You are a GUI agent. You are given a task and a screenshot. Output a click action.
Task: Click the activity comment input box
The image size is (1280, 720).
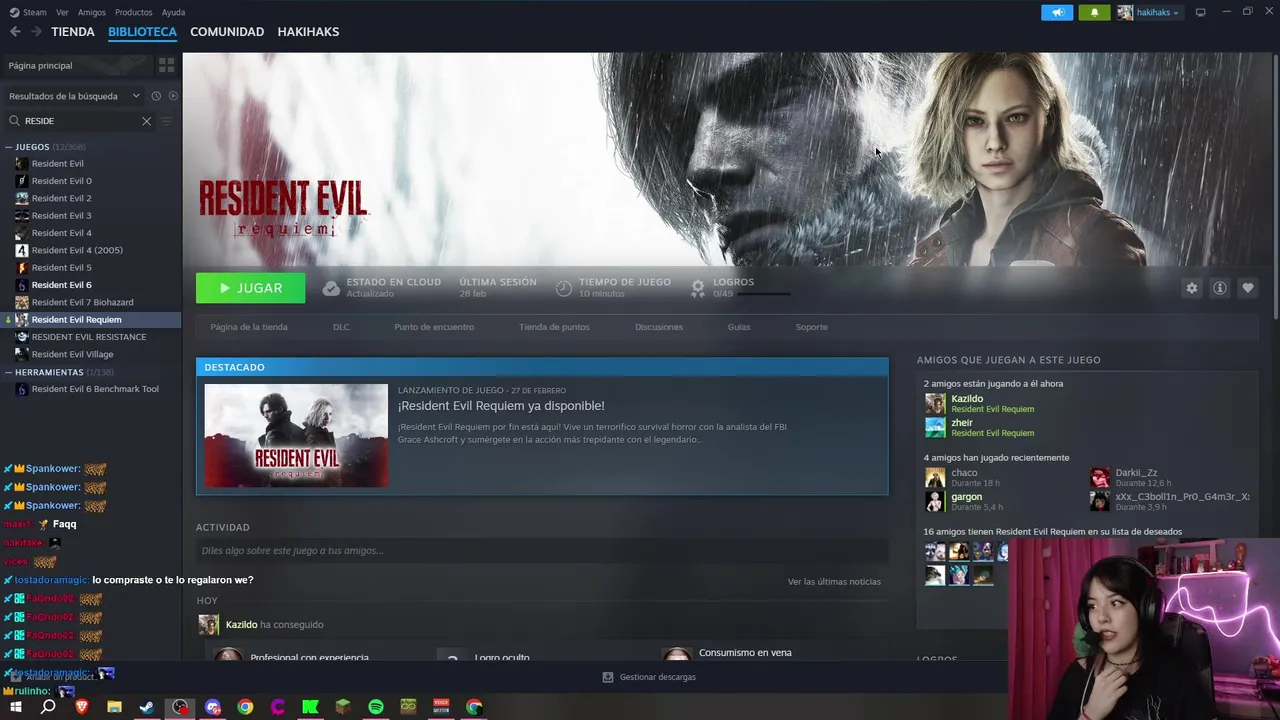pyautogui.click(x=542, y=550)
